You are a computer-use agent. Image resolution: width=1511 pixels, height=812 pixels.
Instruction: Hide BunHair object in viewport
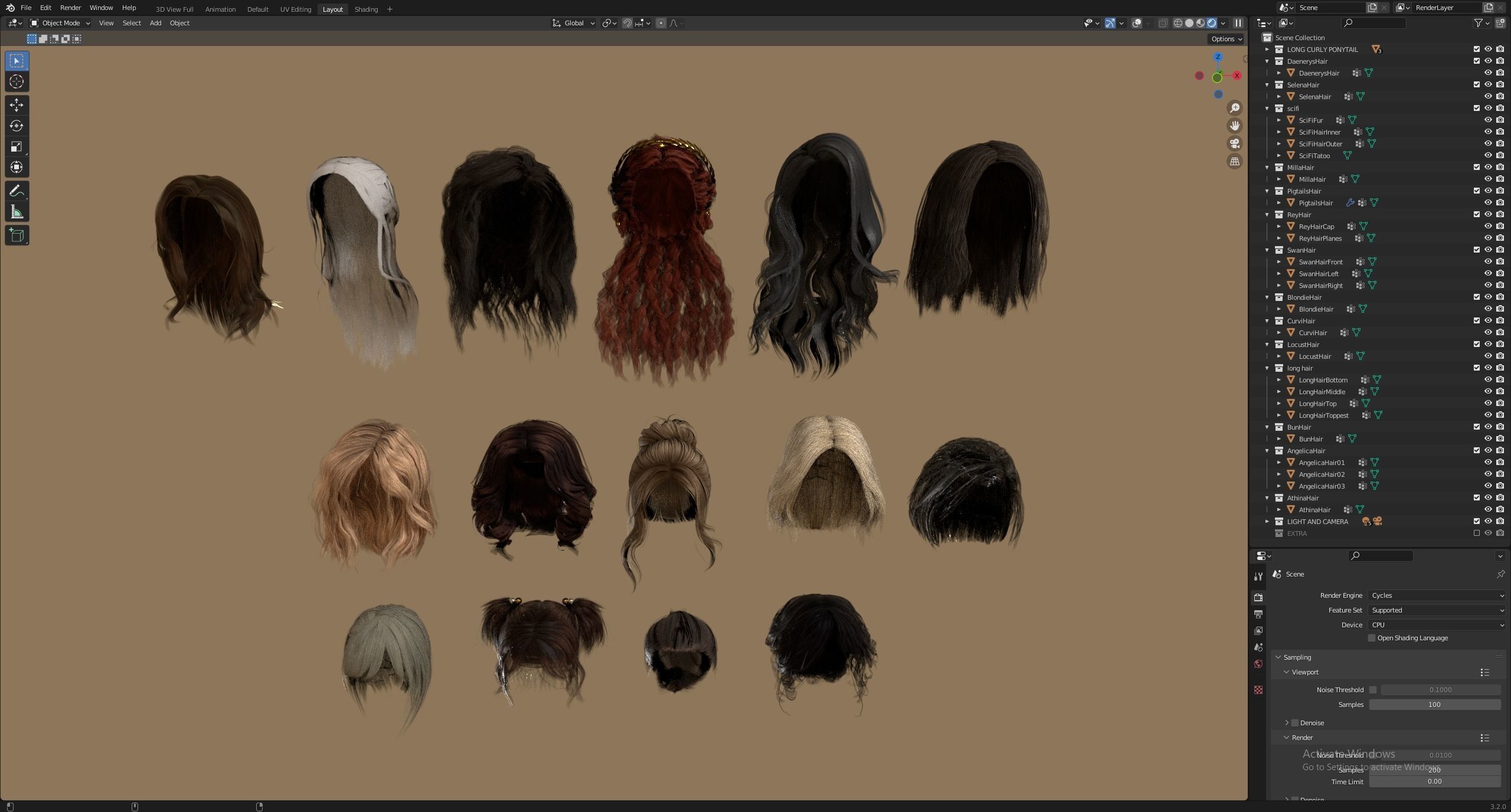[x=1489, y=439]
